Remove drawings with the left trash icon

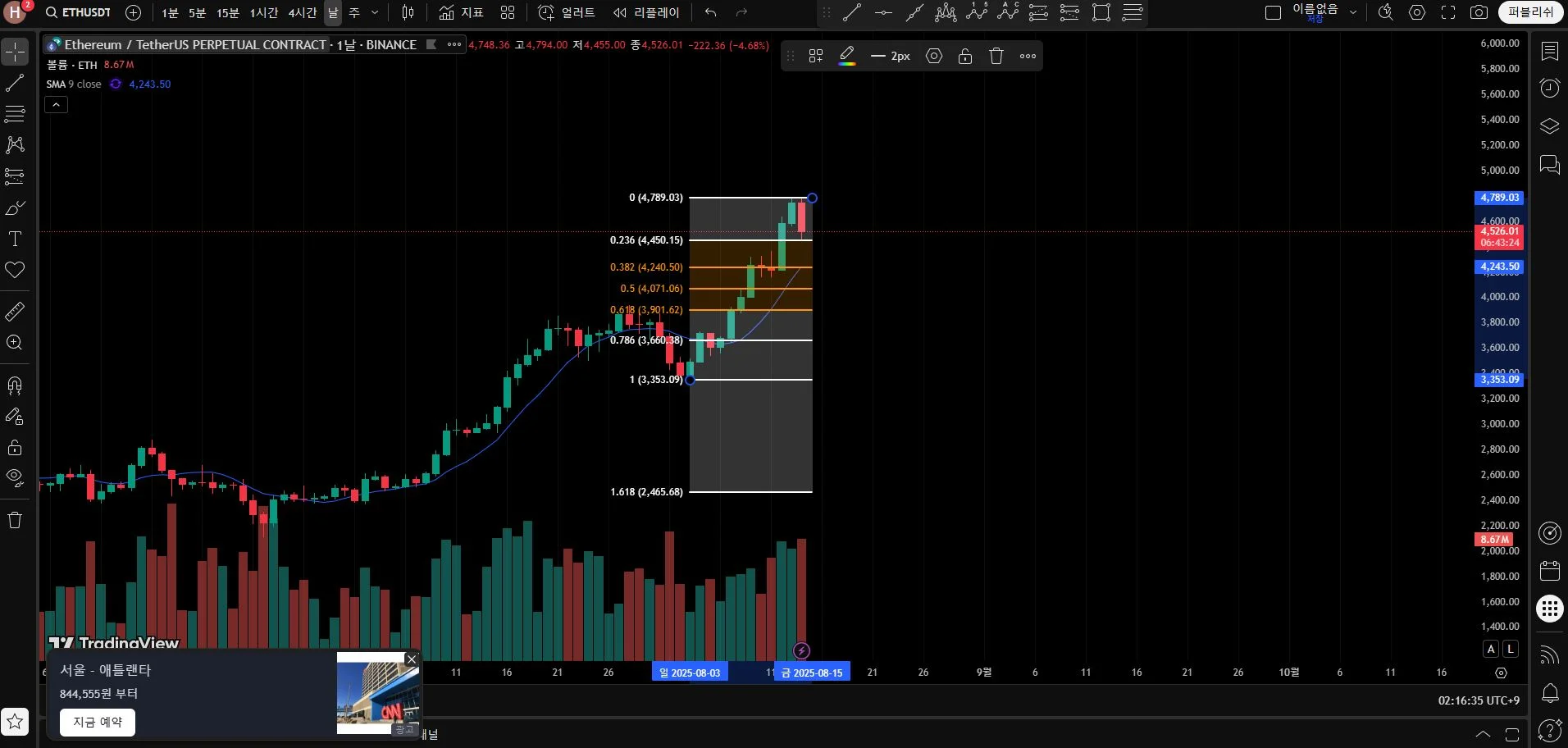[15, 520]
